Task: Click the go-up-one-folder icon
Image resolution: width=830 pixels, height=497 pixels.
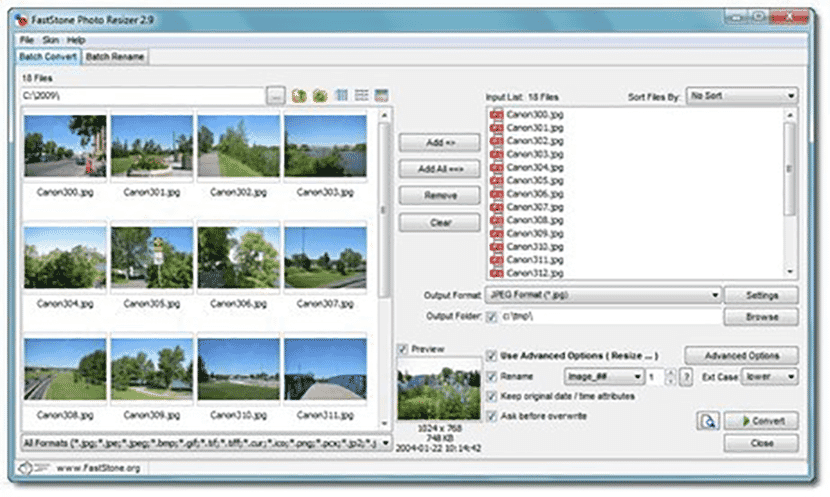Action: (x=299, y=96)
